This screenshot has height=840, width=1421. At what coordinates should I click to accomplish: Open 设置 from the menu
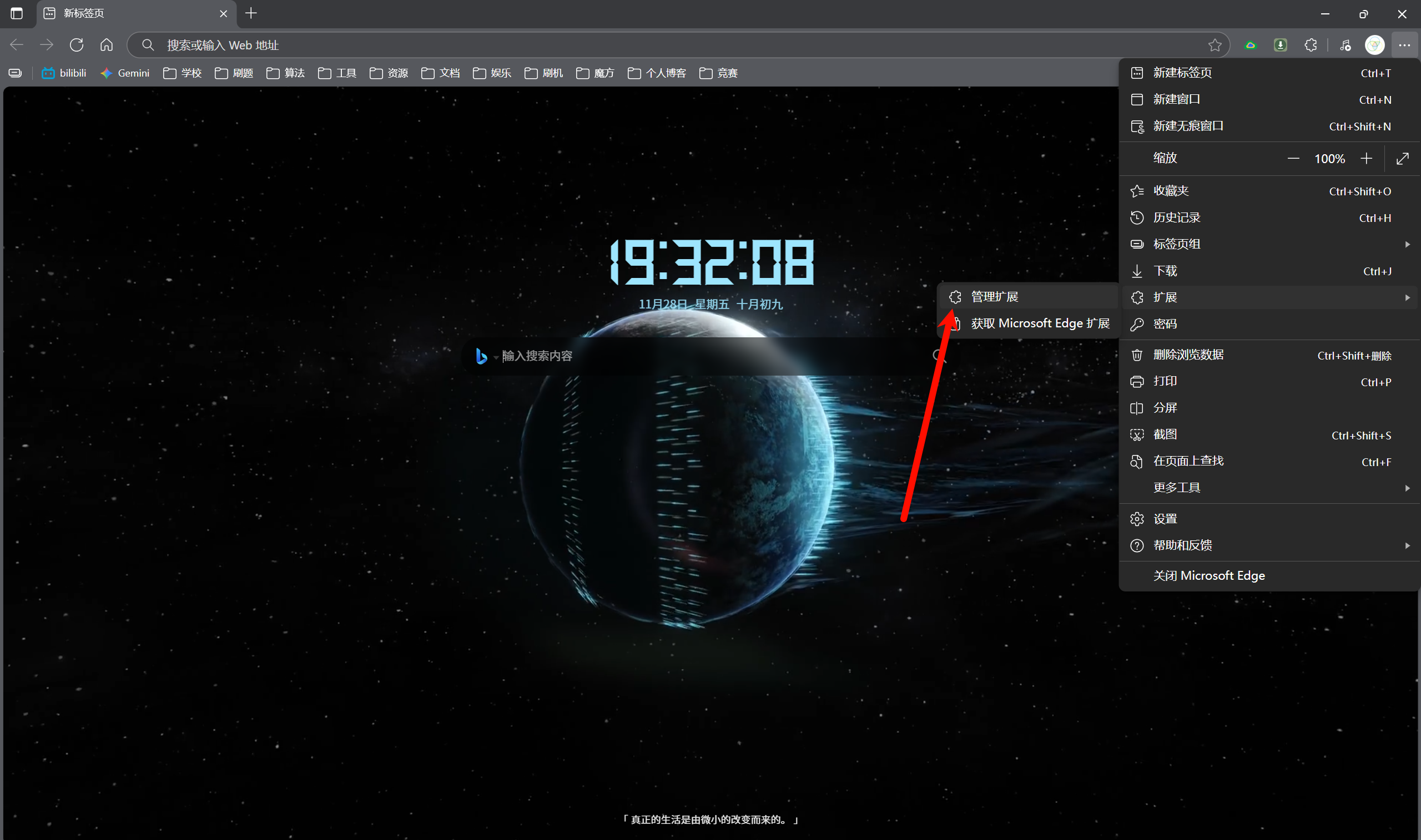pos(1165,519)
